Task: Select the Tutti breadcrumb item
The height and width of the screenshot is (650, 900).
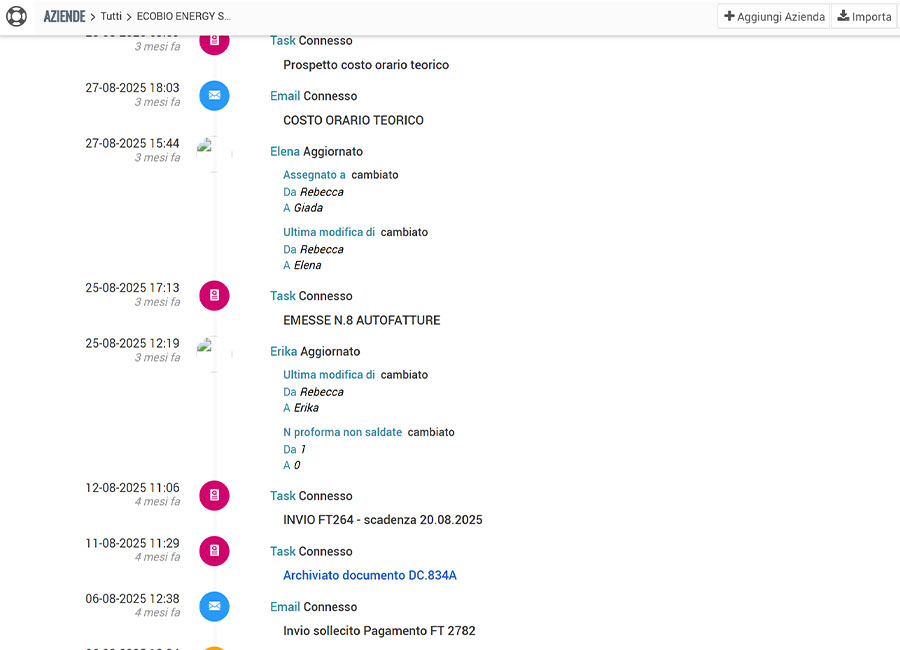Action: [x=111, y=16]
